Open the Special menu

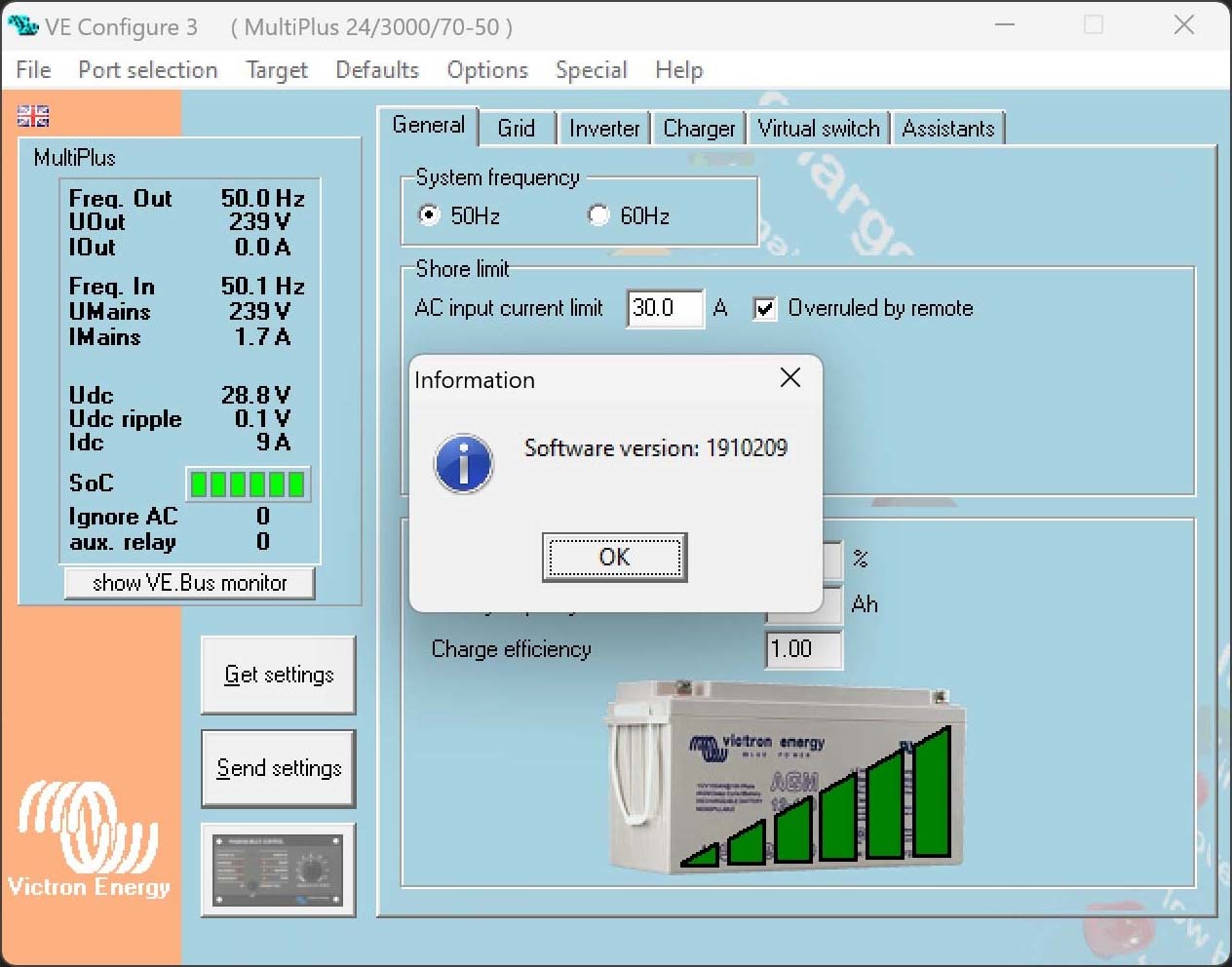point(591,70)
